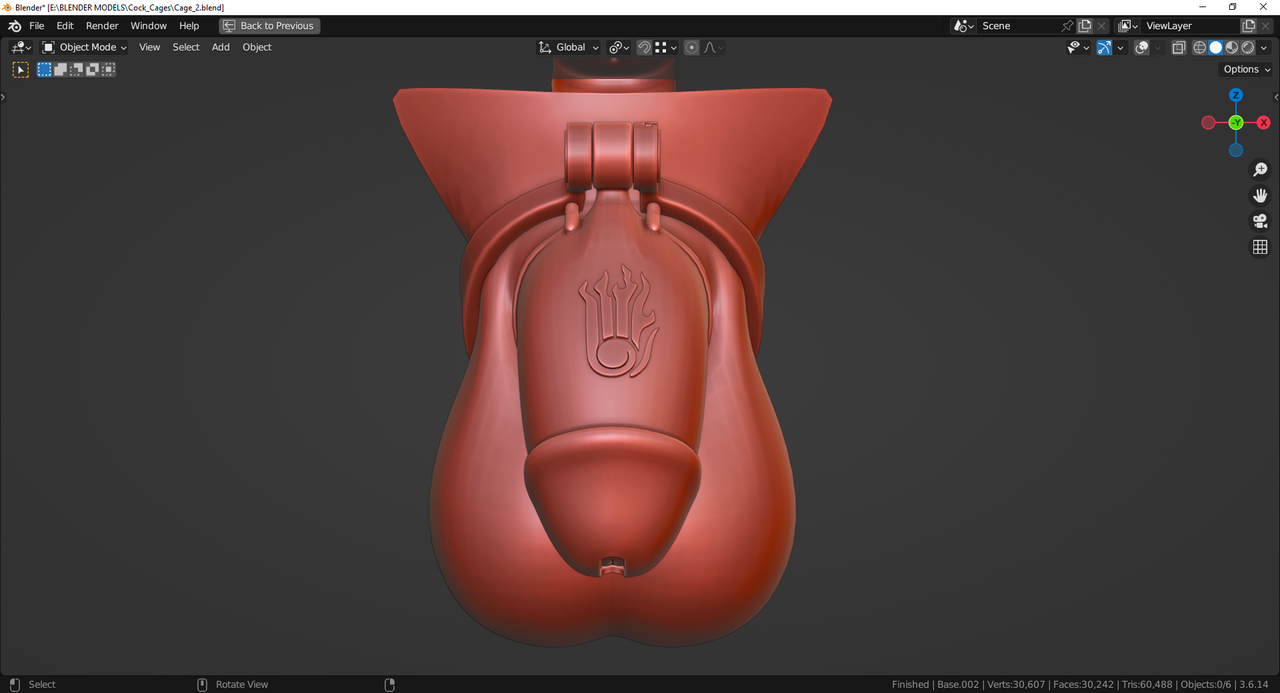
Task: Open the proportional editing falloff menu
Action: click(714, 47)
